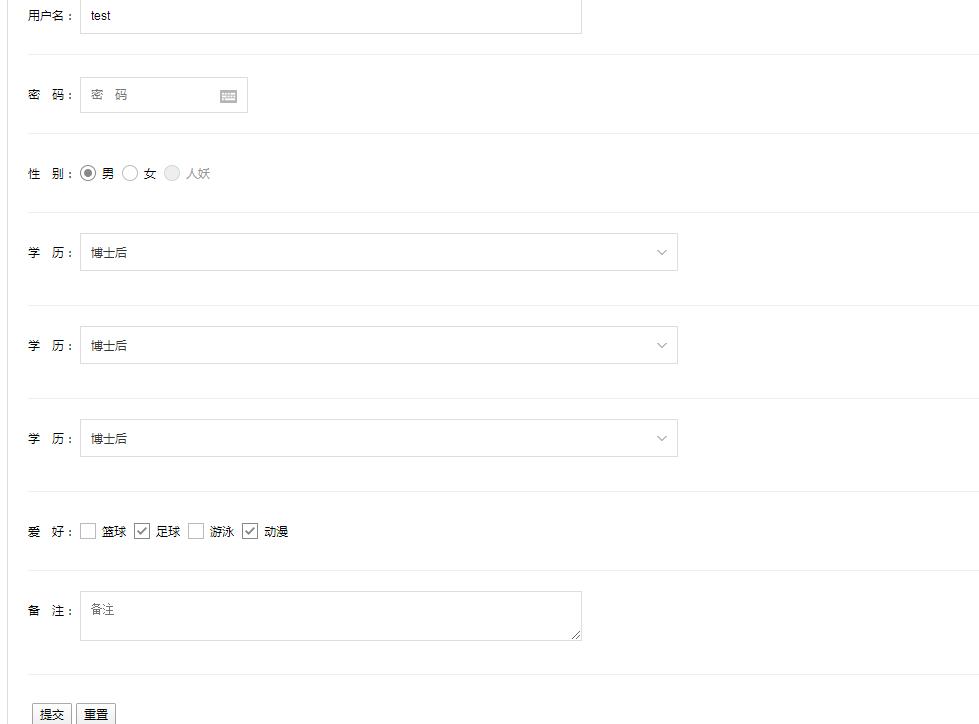Click the 性别 label text

coord(50,174)
